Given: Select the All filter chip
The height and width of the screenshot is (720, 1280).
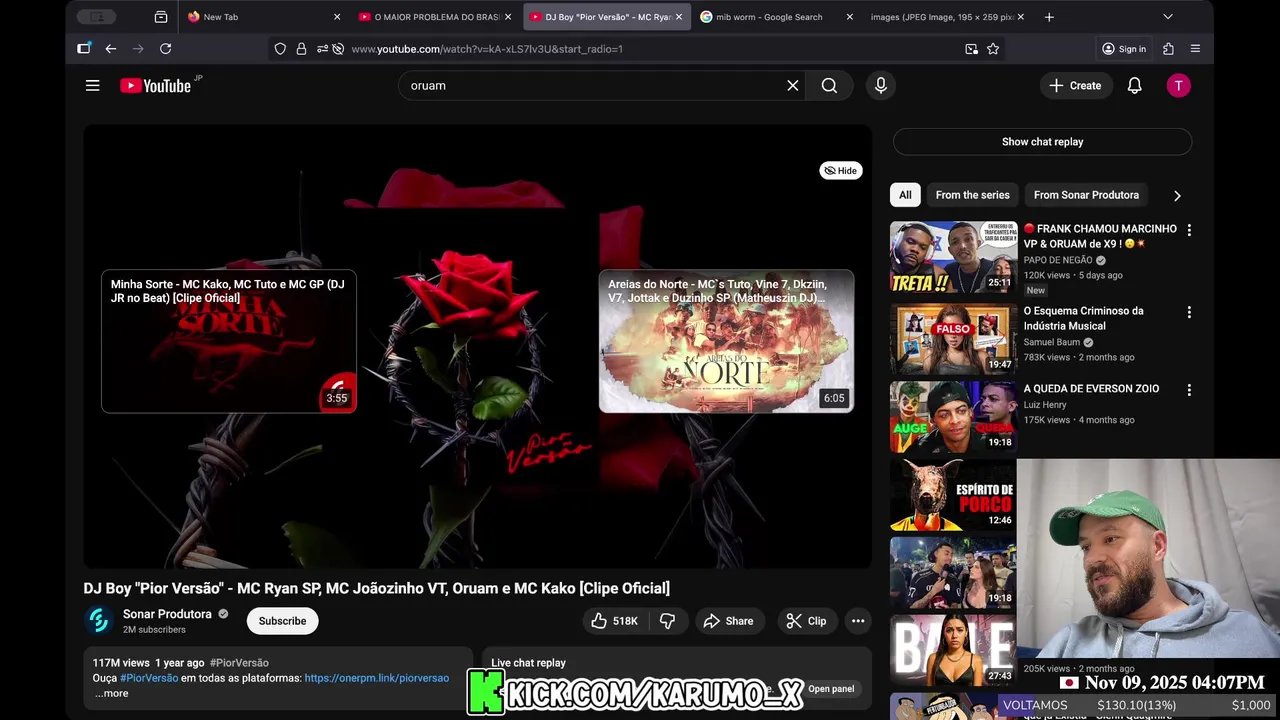Looking at the screenshot, I should [905, 195].
